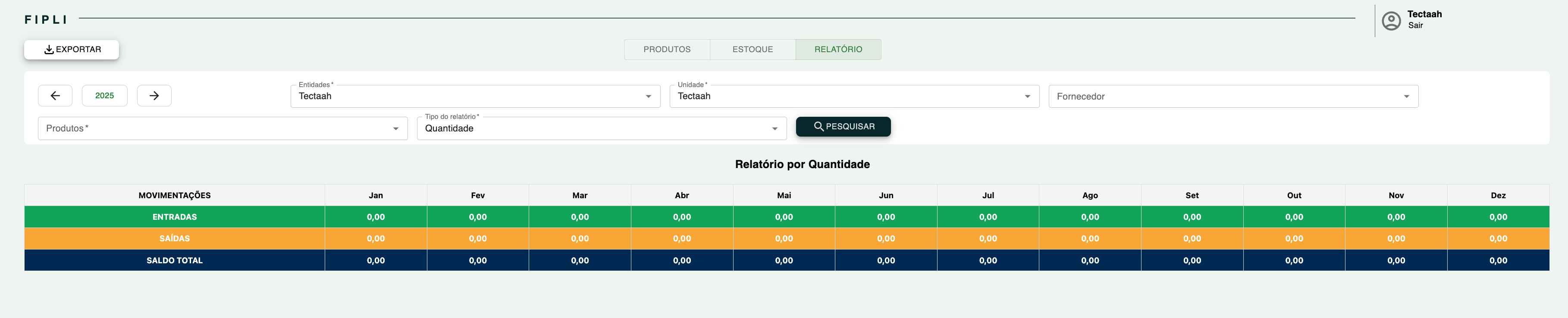Click the Entradas row label

(x=175, y=217)
